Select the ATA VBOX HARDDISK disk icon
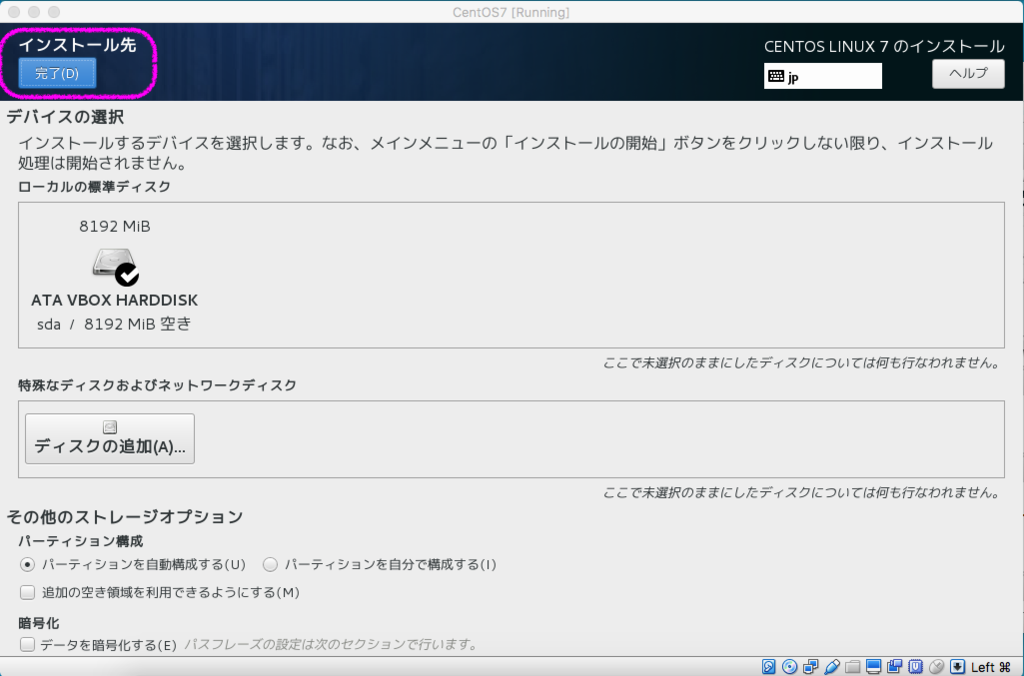 pos(114,265)
